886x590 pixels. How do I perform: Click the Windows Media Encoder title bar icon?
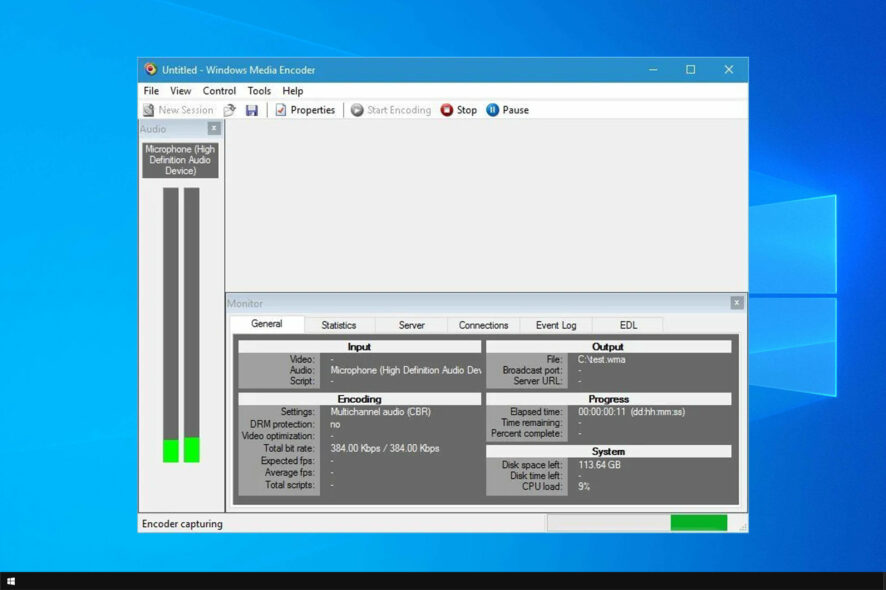[x=150, y=69]
